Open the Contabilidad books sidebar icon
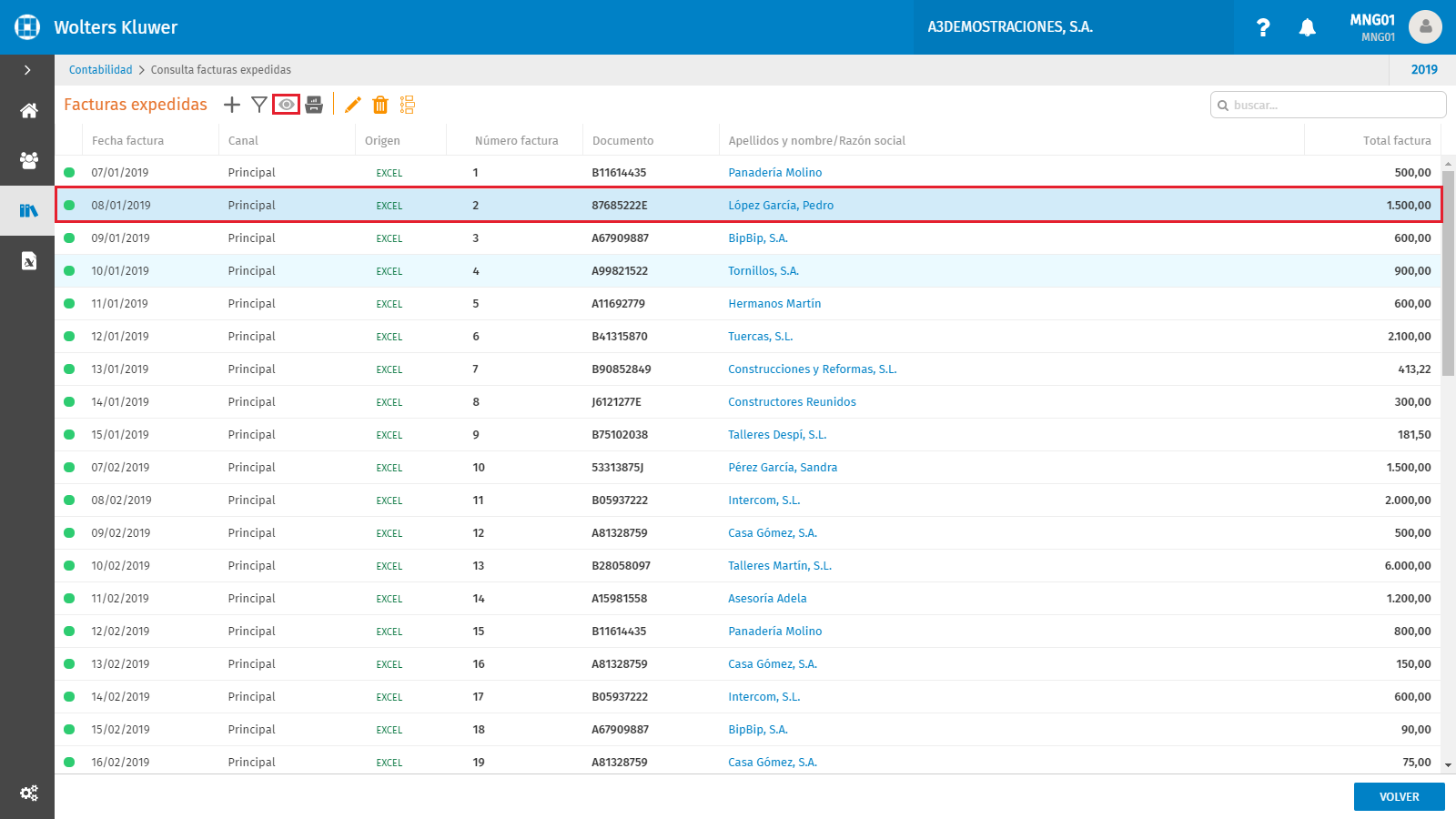Image resolution: width=1456 pixels, height=819 pixels. (29, 210)
